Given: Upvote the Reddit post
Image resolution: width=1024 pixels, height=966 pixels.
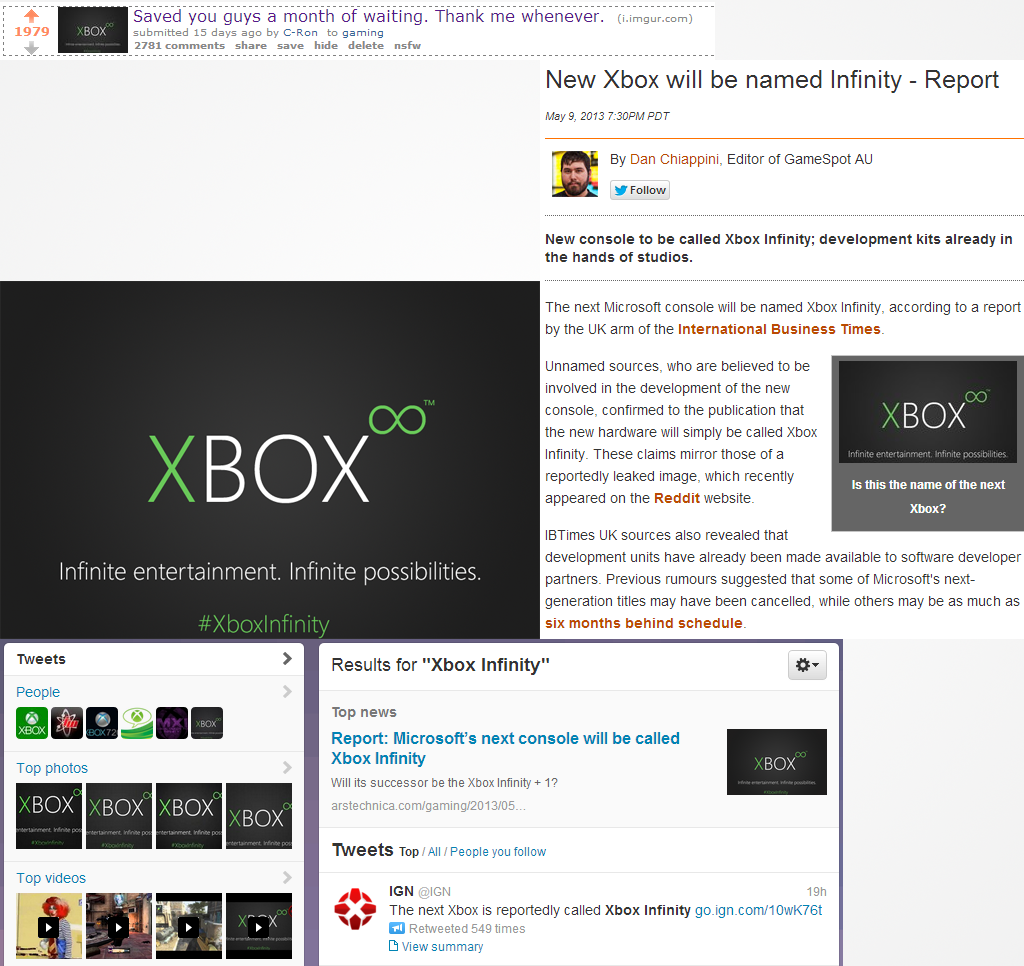Looking at the screenshot, I should [31, 16].
